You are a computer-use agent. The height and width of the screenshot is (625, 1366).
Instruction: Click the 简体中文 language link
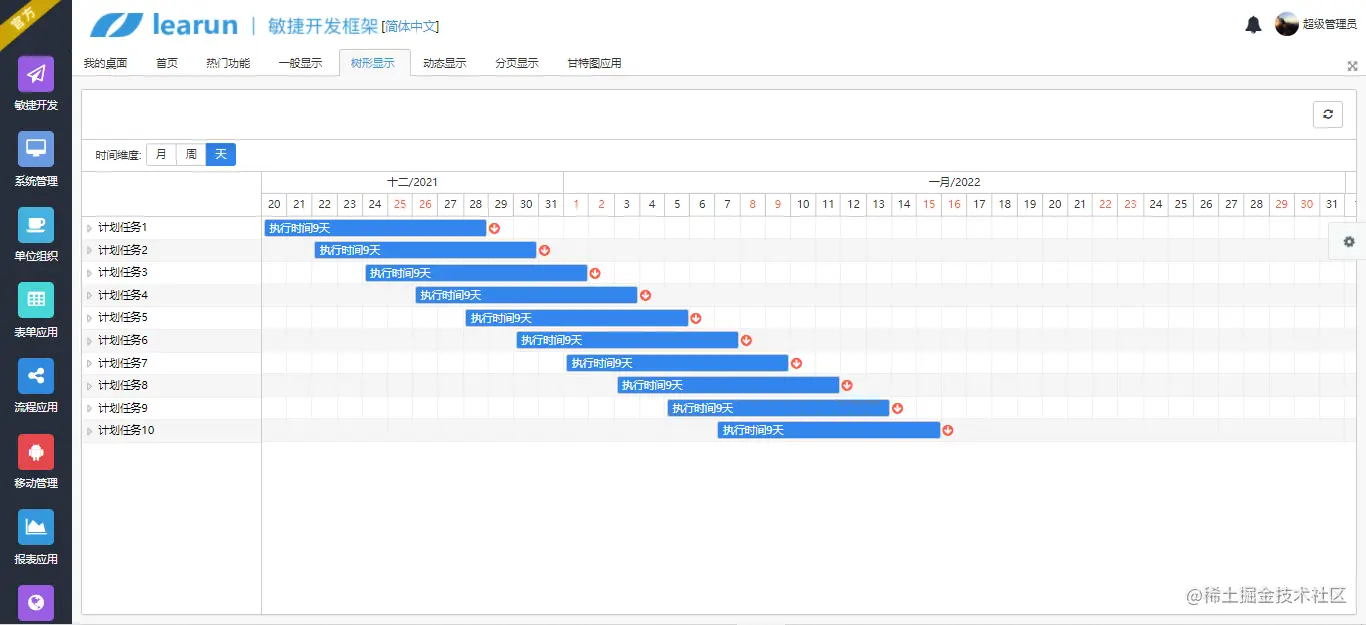point(410,27)
